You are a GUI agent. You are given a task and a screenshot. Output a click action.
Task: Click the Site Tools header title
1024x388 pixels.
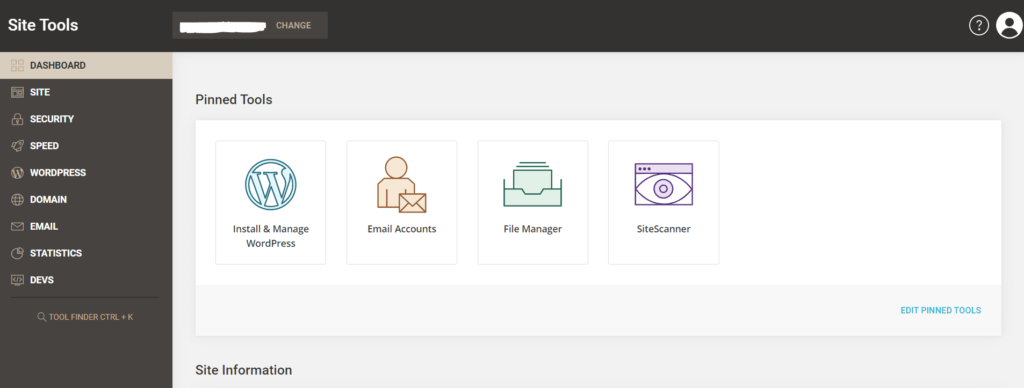[x=43, y=25]
